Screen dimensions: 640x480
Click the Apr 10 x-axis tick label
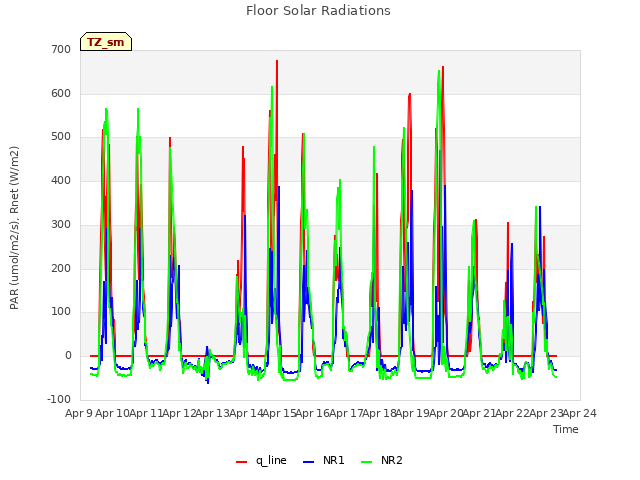[x=112, y=413]
